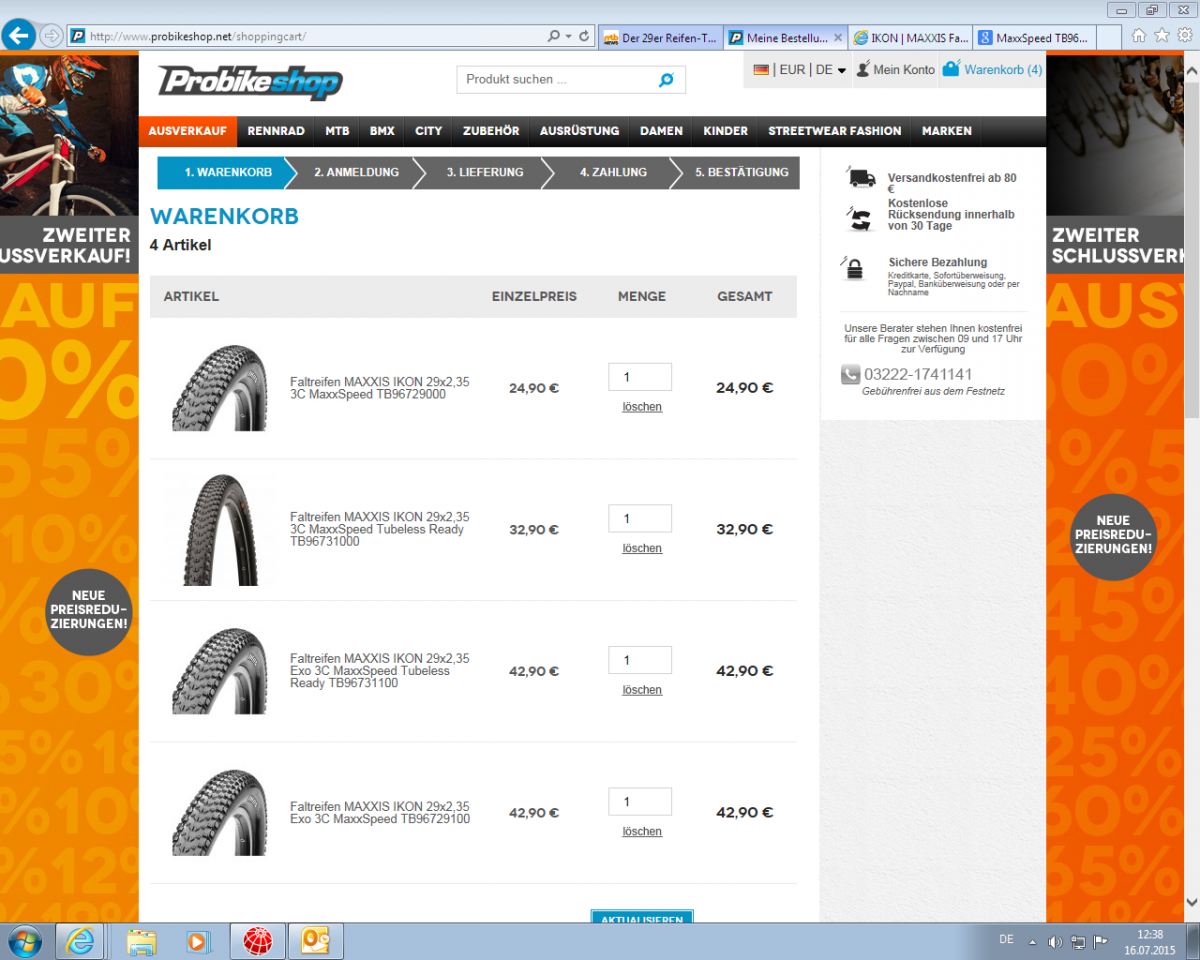The height and width of the screenshot is (960, 1200).
Task: Open the ZUBEHÖR menu
Action: [x=491, y=131]
